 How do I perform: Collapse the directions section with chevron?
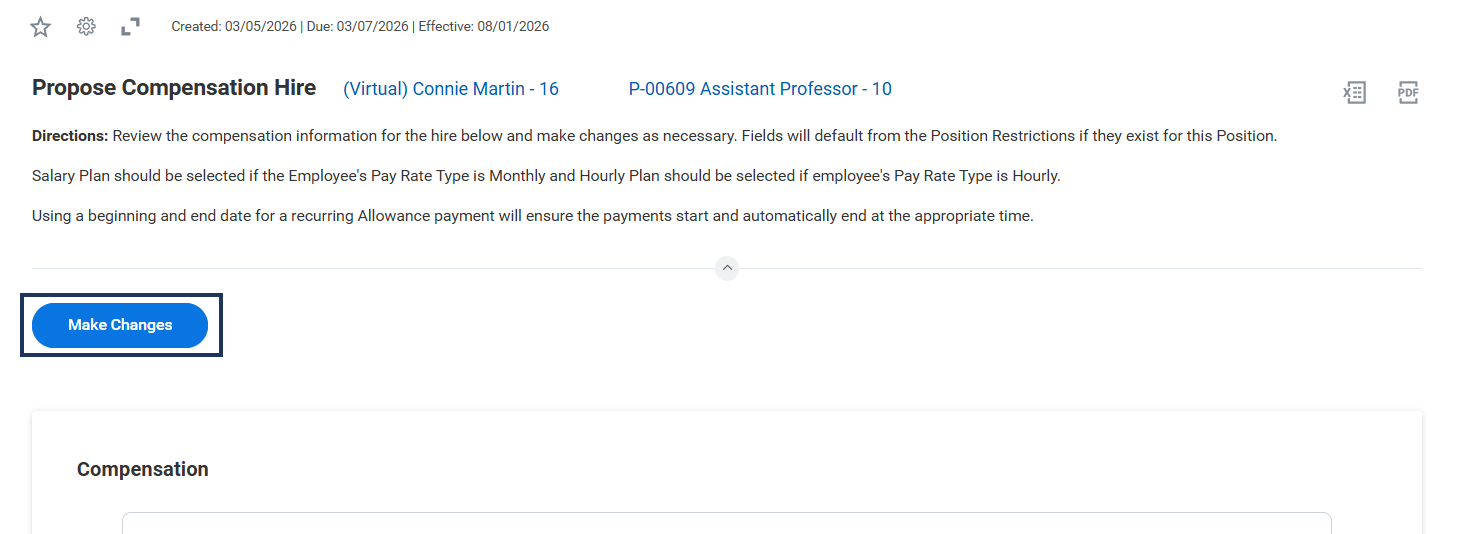[727, 268]
